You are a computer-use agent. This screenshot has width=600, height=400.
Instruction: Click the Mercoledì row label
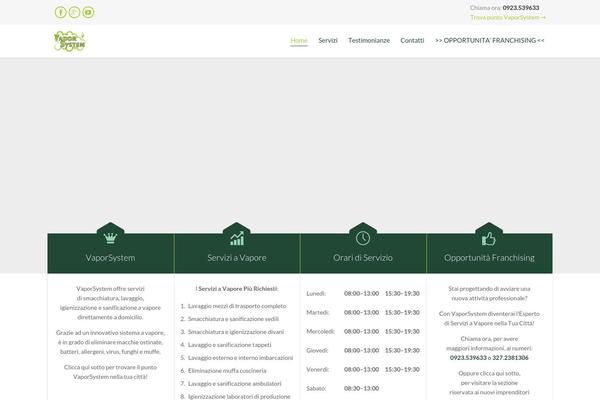click(321, 331)
